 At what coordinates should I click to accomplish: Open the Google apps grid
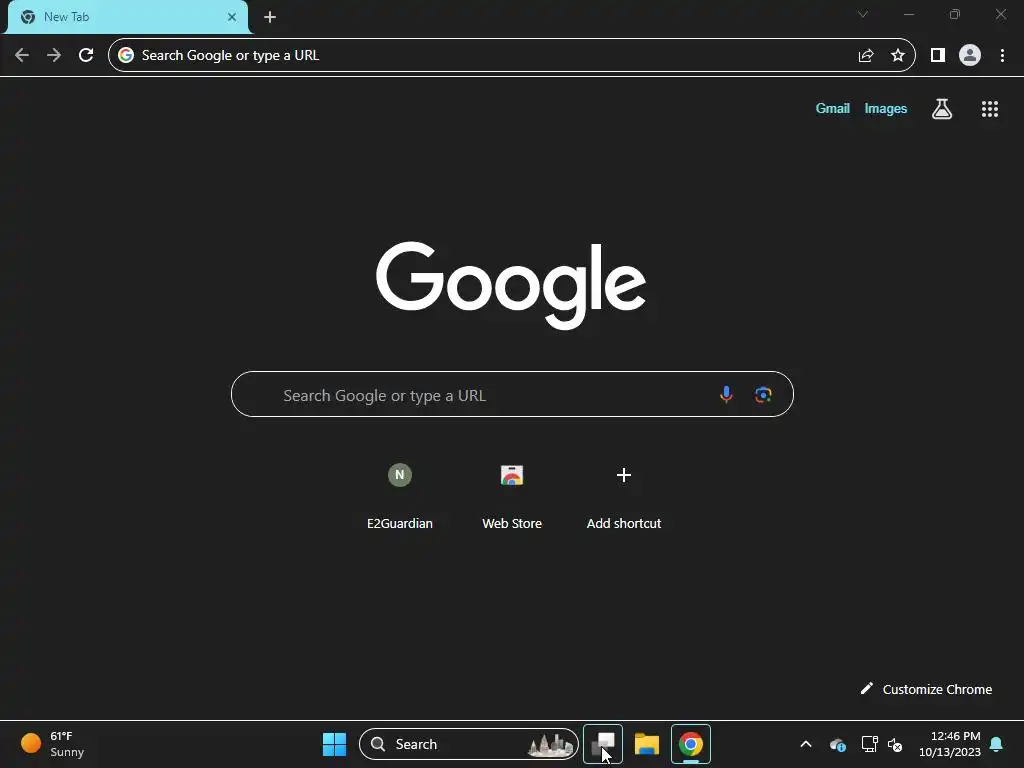tap(990, 109)
